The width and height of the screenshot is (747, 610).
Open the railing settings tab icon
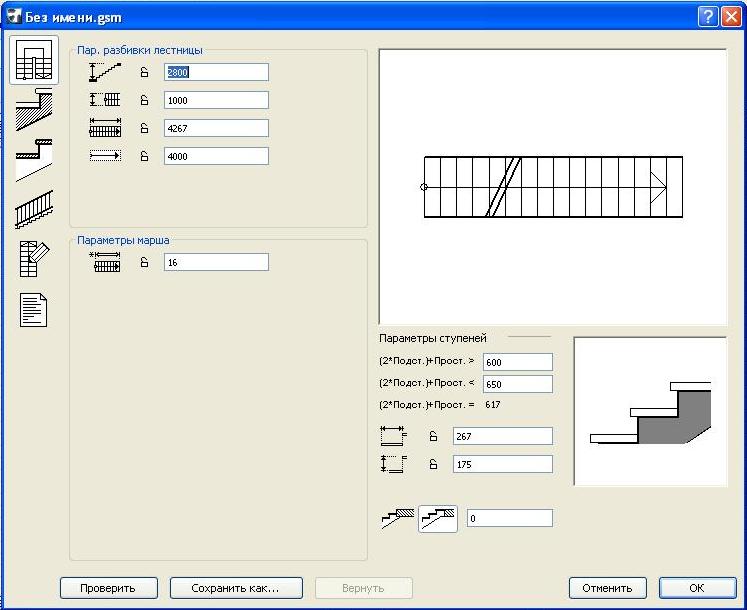[34, 210]
